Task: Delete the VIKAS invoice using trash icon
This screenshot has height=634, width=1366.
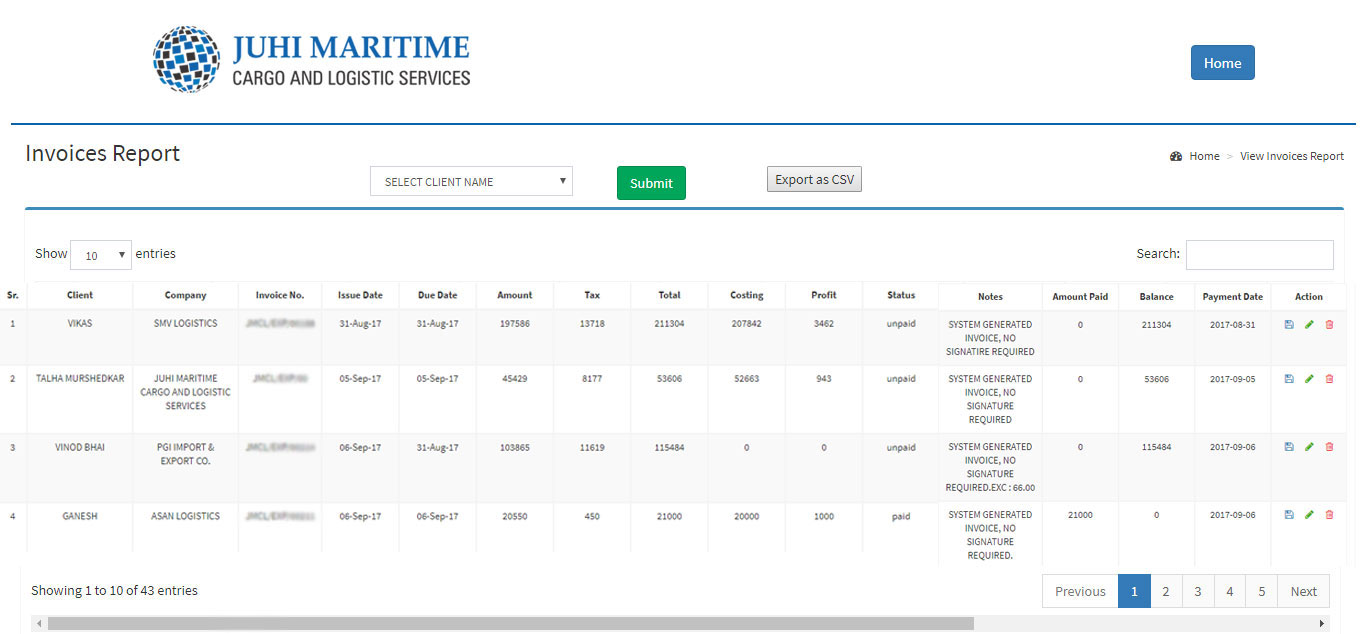Action: click(x=1329, y=324)
